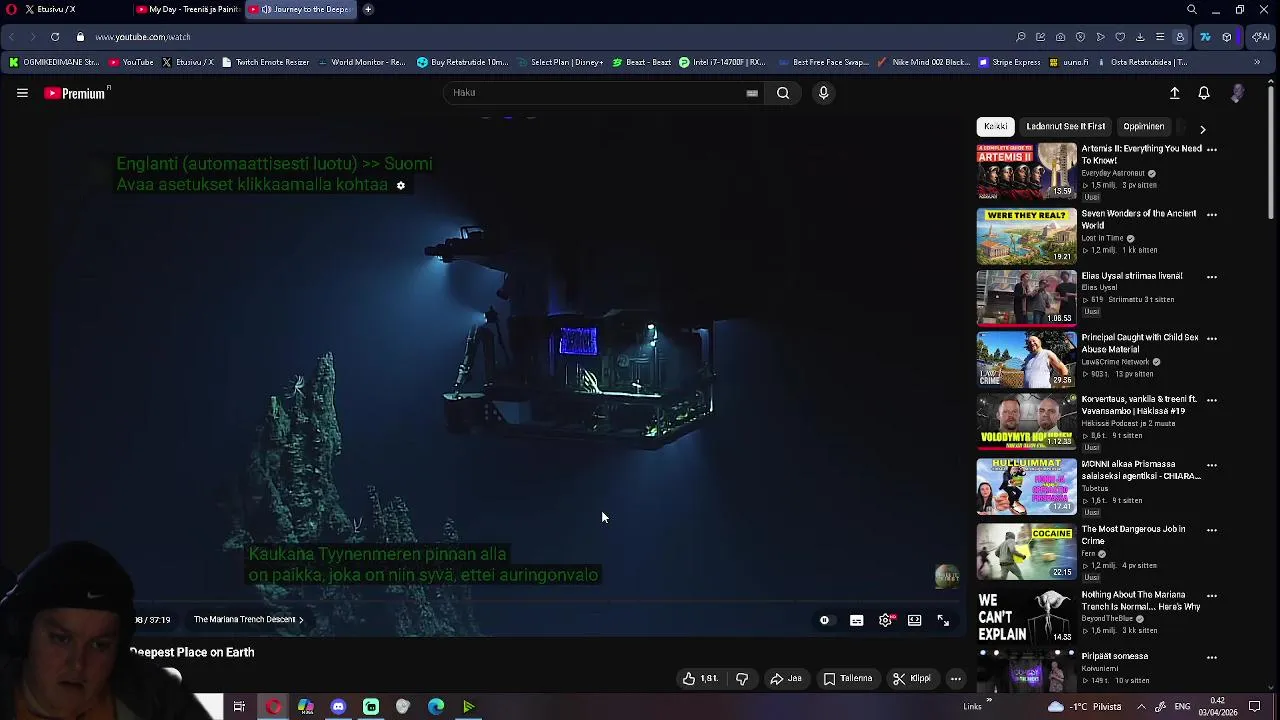Click the search magnifier button beside Haku
Image resolution: width=1280 pixels, height=720 pixels.
coord(783,93)
